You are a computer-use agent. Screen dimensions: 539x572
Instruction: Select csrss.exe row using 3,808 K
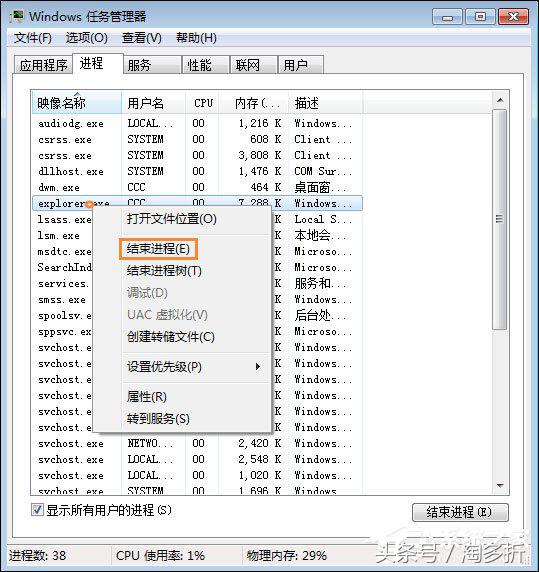(x=197, y=155)
